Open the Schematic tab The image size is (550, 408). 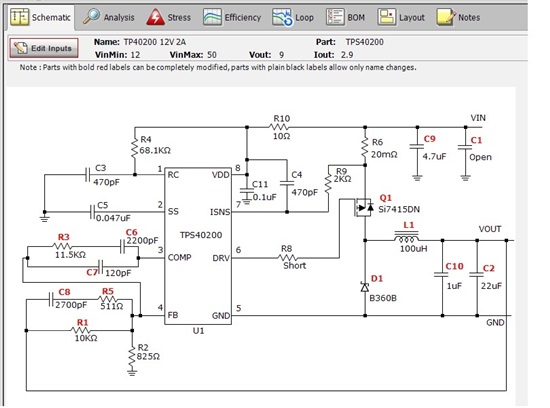(x=41, y=17)
